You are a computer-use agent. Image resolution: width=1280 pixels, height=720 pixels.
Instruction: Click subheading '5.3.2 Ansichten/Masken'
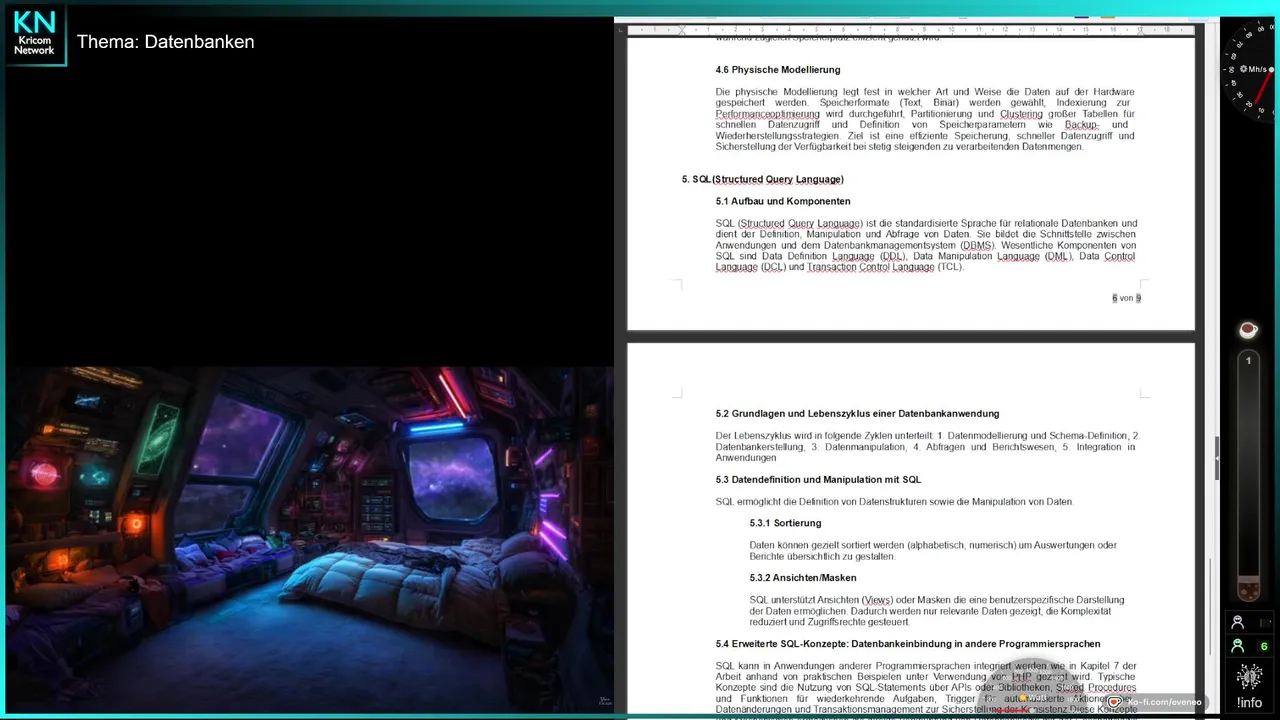click(803, 578)
